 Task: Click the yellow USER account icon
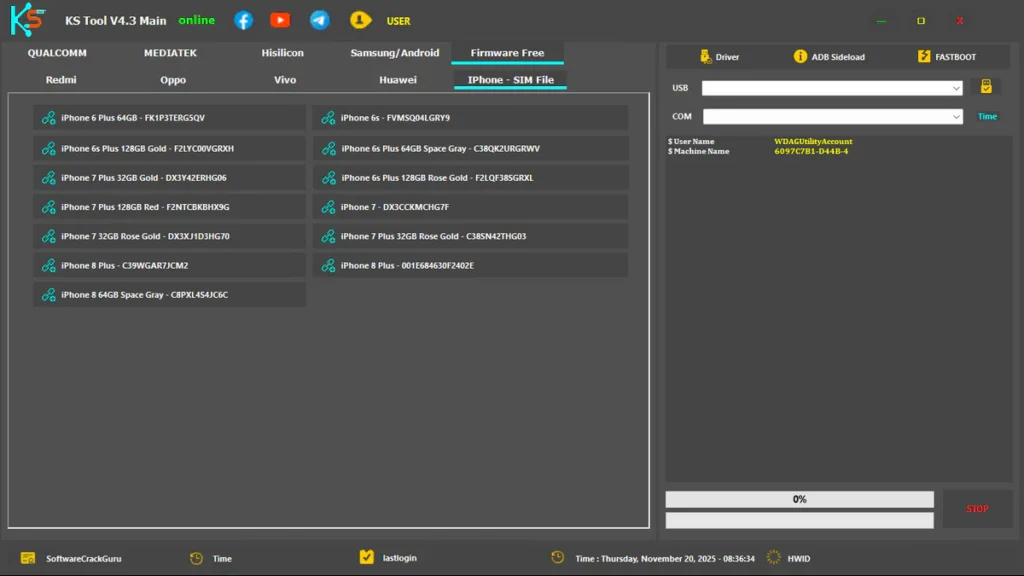[359, 20]
